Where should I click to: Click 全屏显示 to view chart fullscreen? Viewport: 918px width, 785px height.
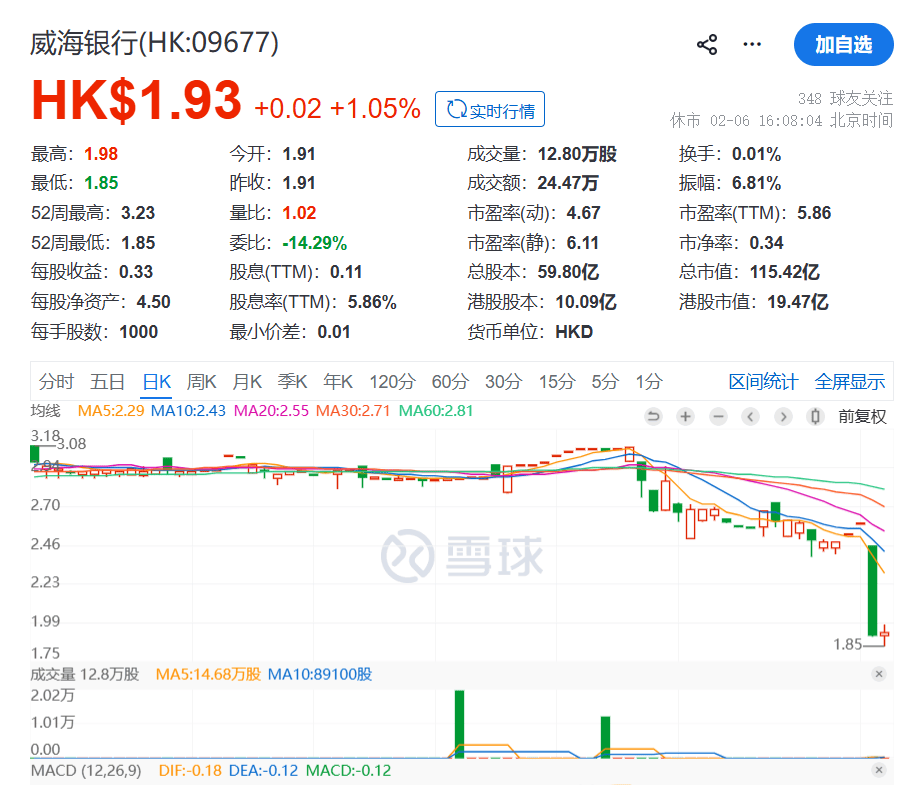850,381
